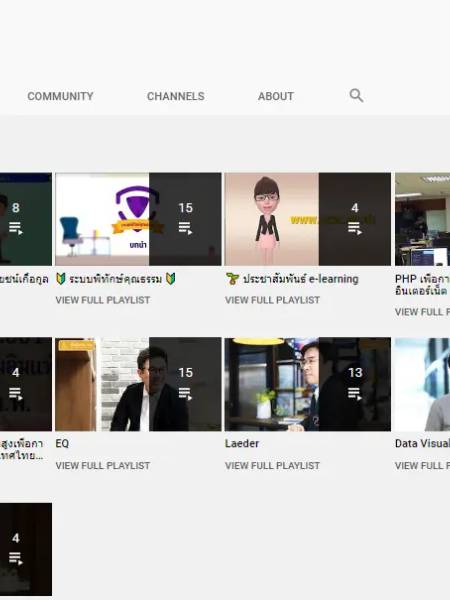The height and width of the screenshot is (600, 450).
Task: Click playlist icon on the 8-video thumbnail
Action: pyautogui.click(x=16, y=228)
